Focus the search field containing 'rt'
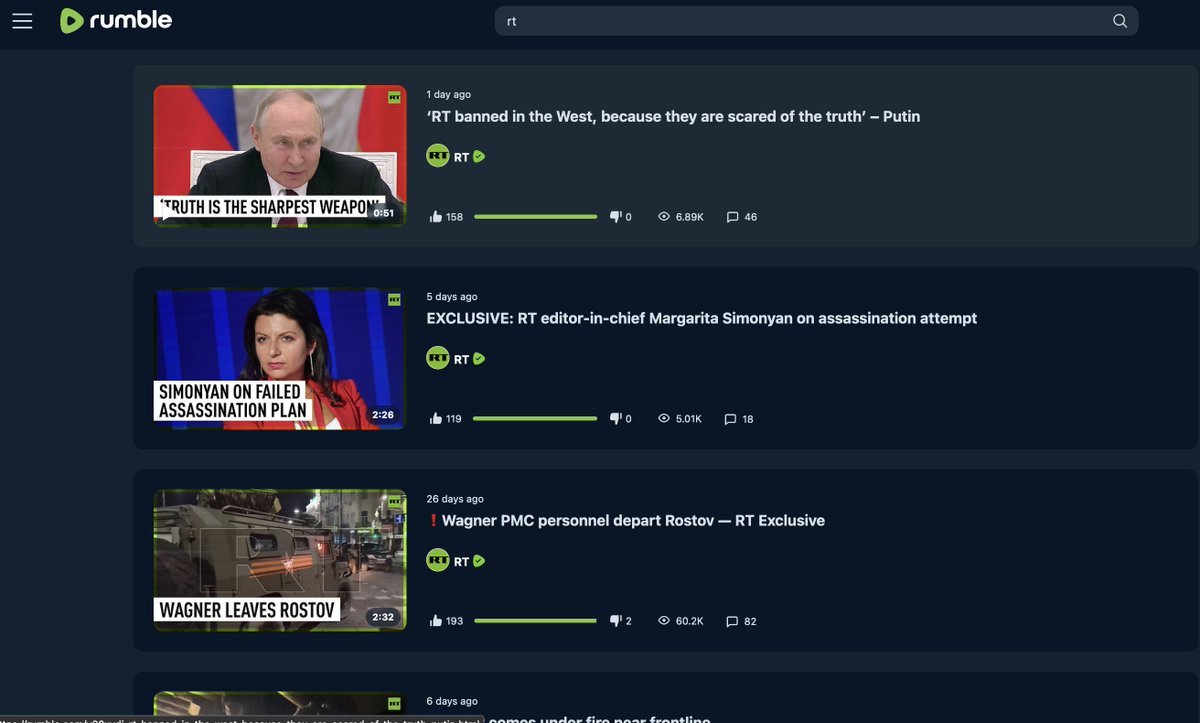This screenshot has width=1200, height=723. click(816, 21)
